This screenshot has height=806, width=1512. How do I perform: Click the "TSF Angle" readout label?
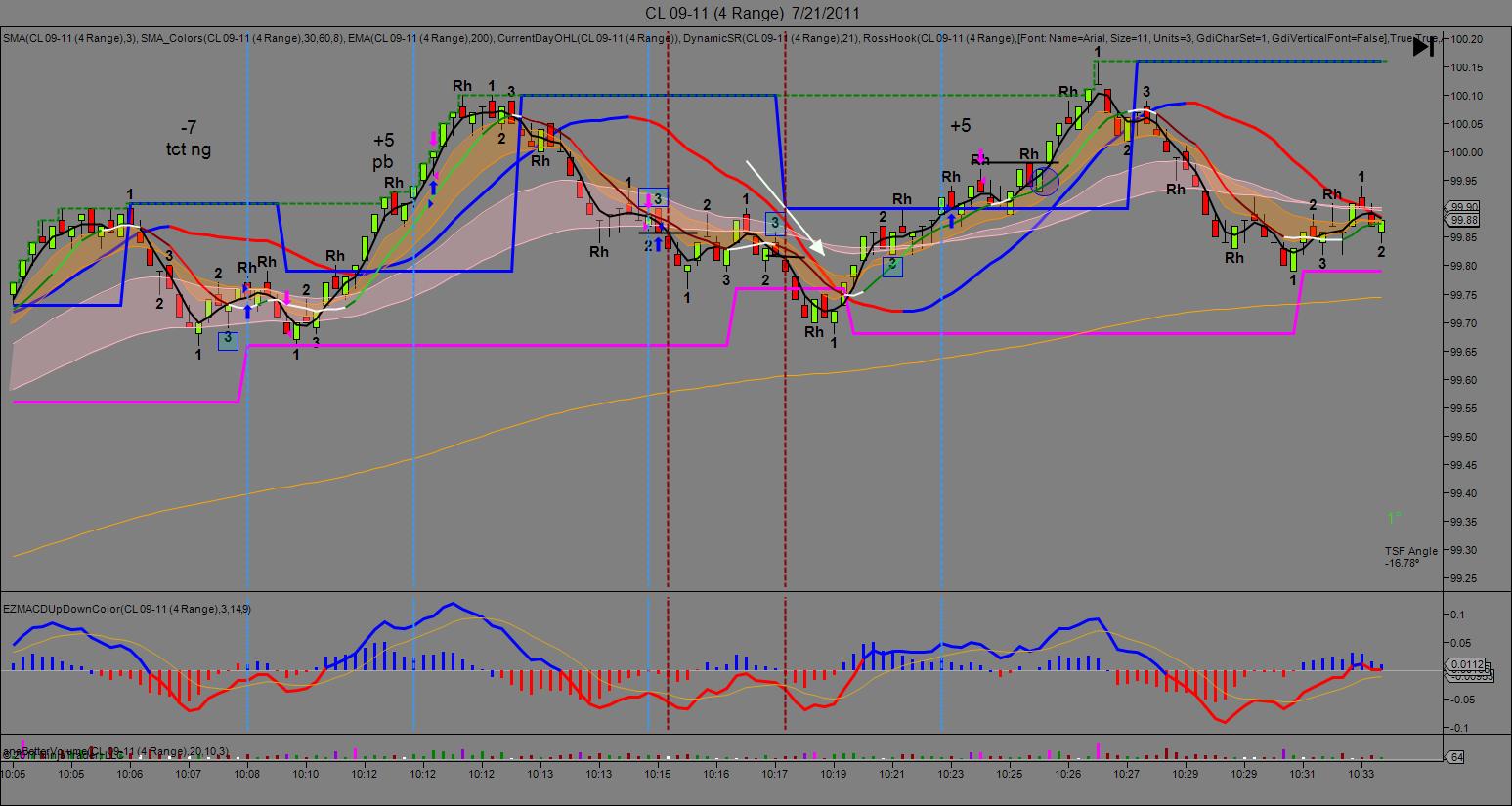pyautogui.click(x=1410, y=551)
